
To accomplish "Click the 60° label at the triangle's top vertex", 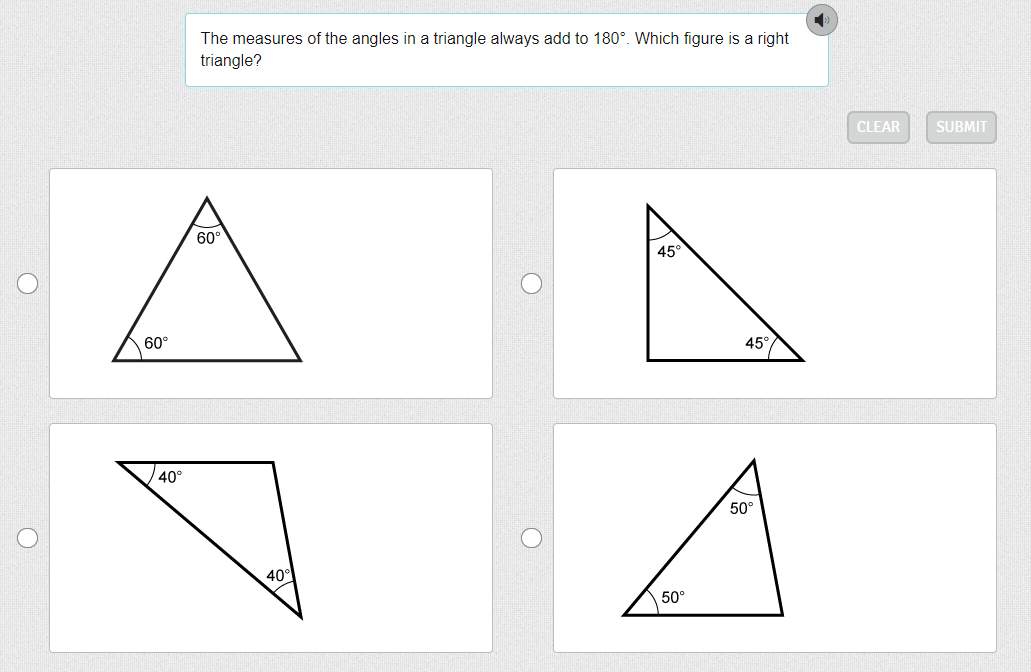I will 208,239.
